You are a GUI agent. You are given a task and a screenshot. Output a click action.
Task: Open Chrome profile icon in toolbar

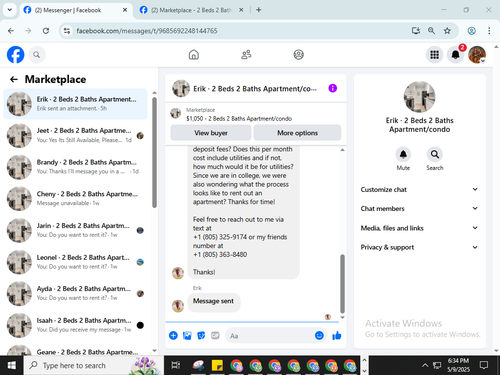(471, 31)
